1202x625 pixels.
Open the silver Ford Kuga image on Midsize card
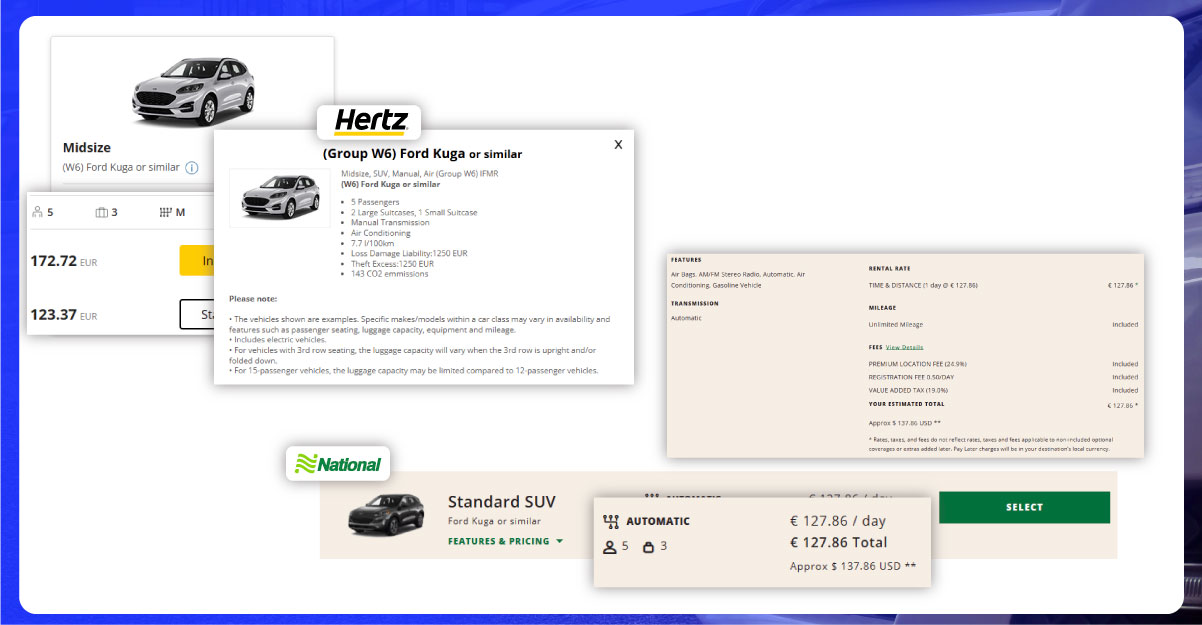pos(192,91)
